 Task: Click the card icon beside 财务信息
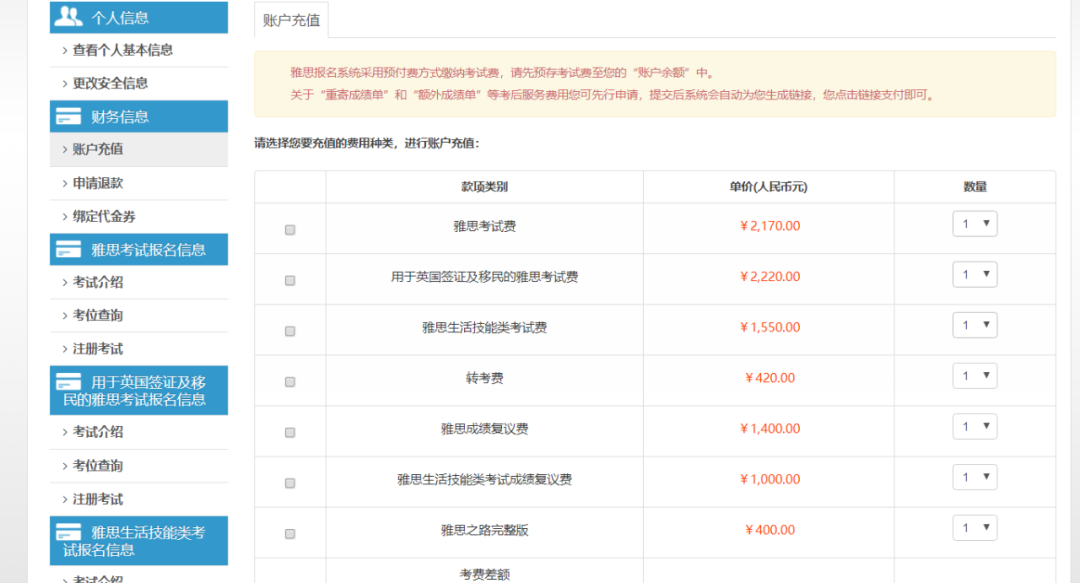[x=68, y=116]
